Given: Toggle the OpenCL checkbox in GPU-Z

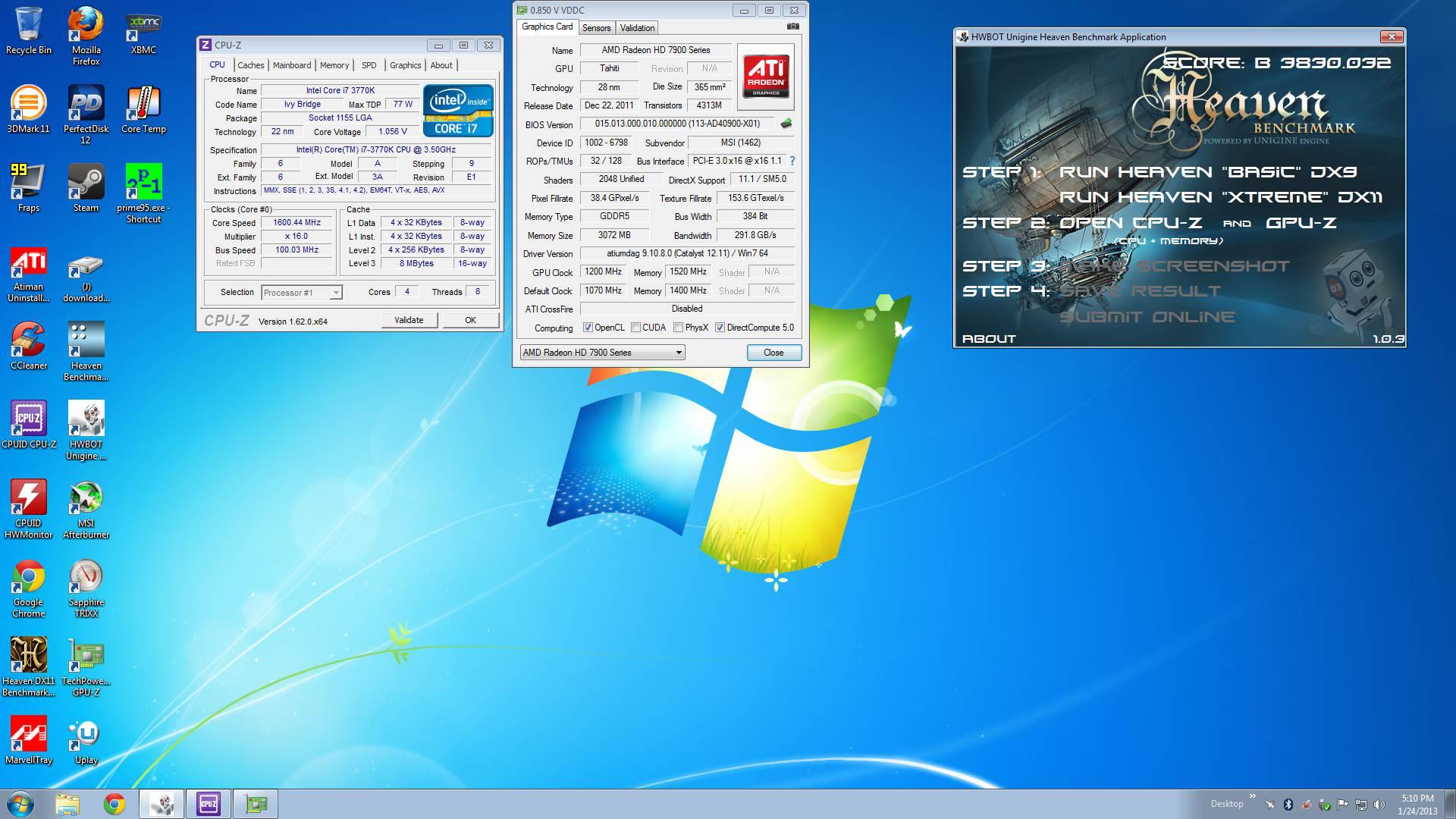Looking at the screenshot, I should (x=588, y=328).
